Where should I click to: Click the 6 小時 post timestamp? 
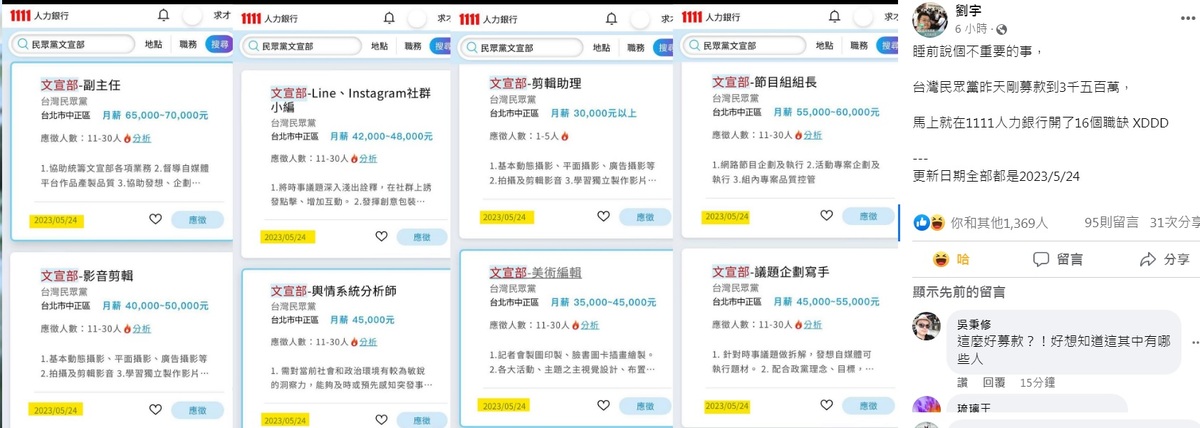tap(973, 29)
